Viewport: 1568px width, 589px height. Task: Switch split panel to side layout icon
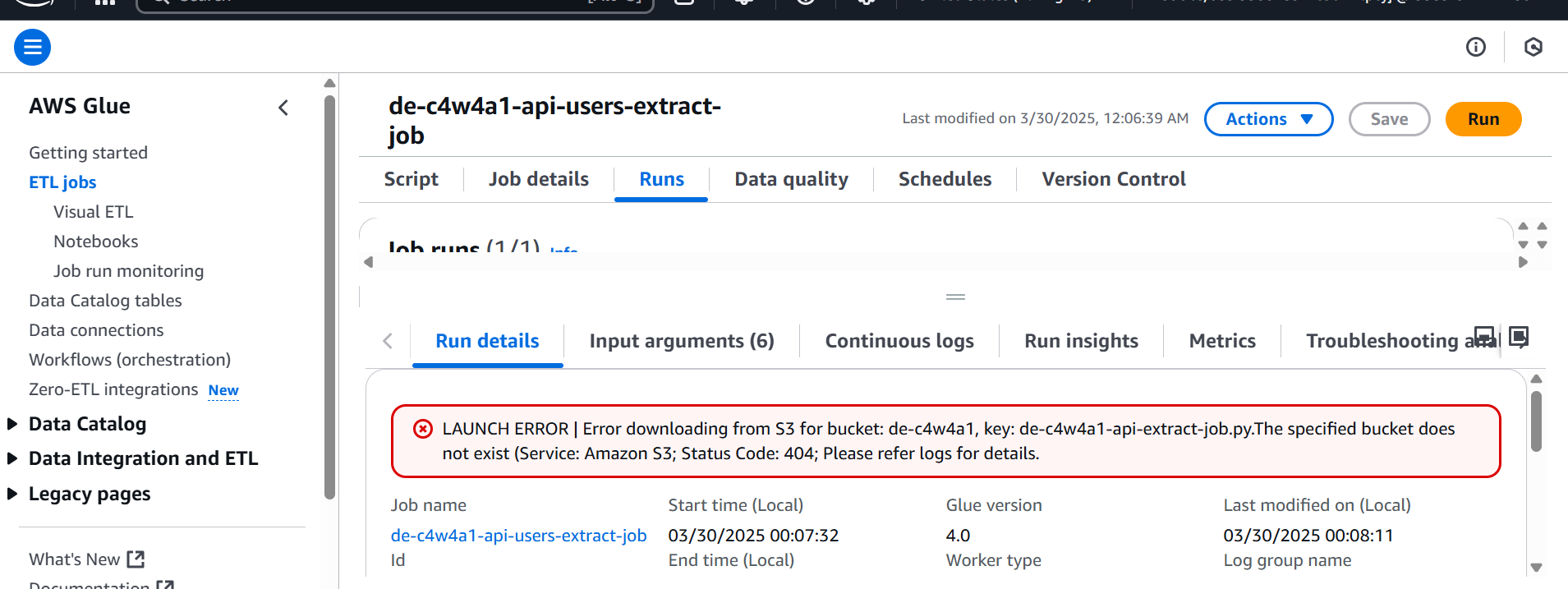[1519, 336]
